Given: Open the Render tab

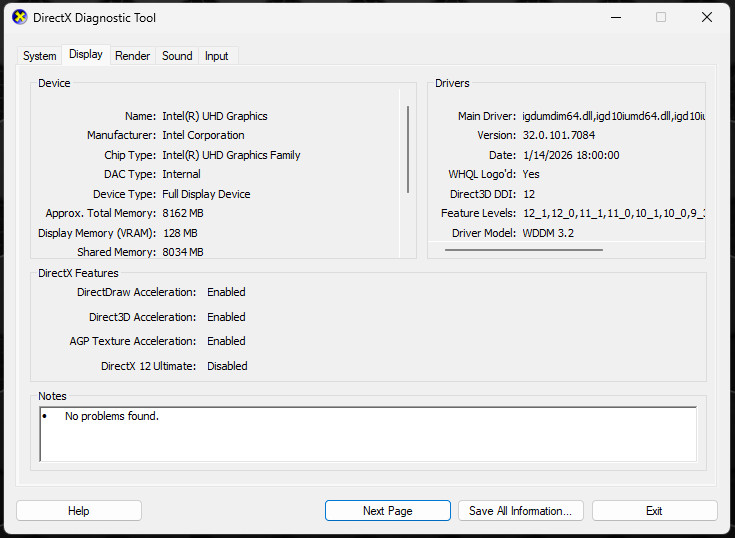Looking at the screenshot, I should point(133,56).
